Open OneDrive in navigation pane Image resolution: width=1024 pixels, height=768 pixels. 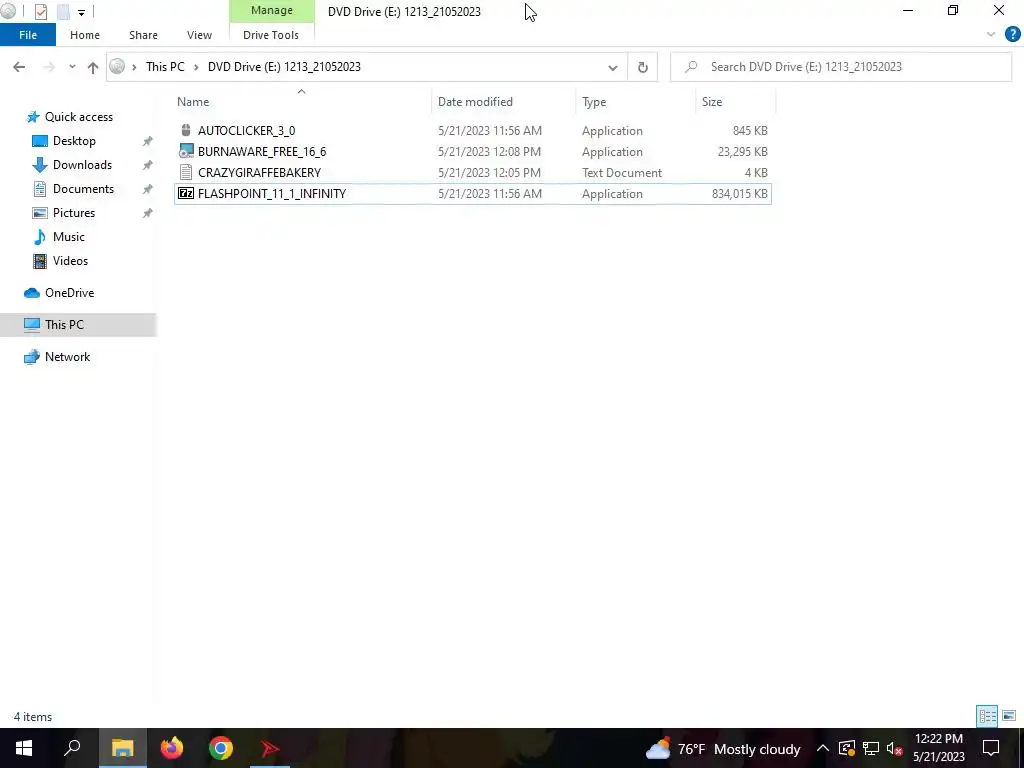(x=69, y=293)
